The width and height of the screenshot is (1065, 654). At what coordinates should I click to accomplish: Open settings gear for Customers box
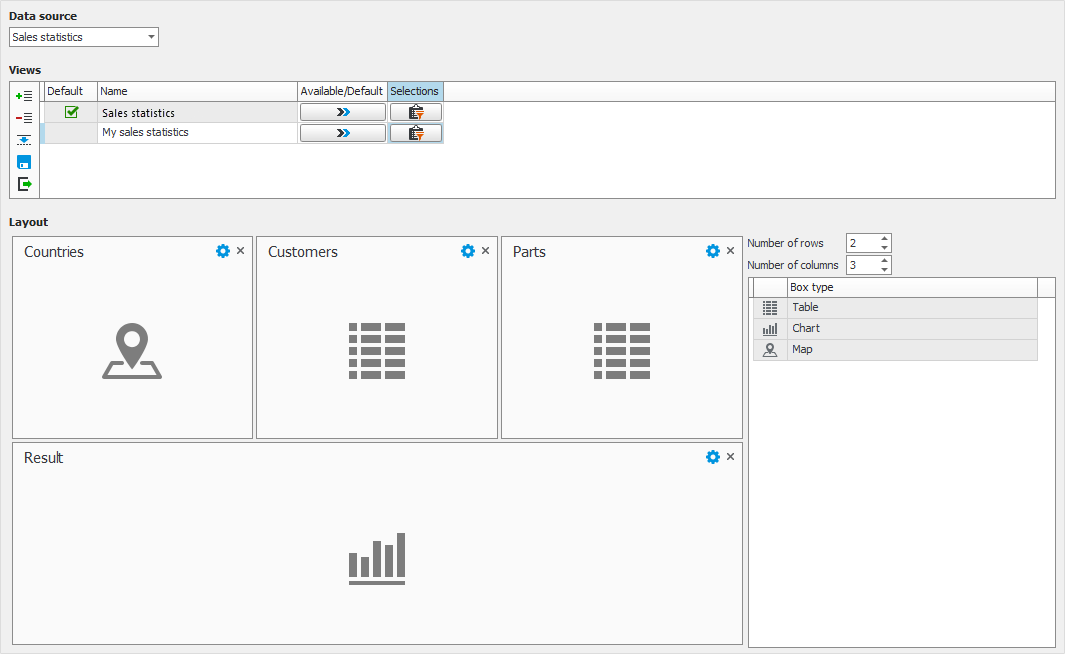pos(467,251)
